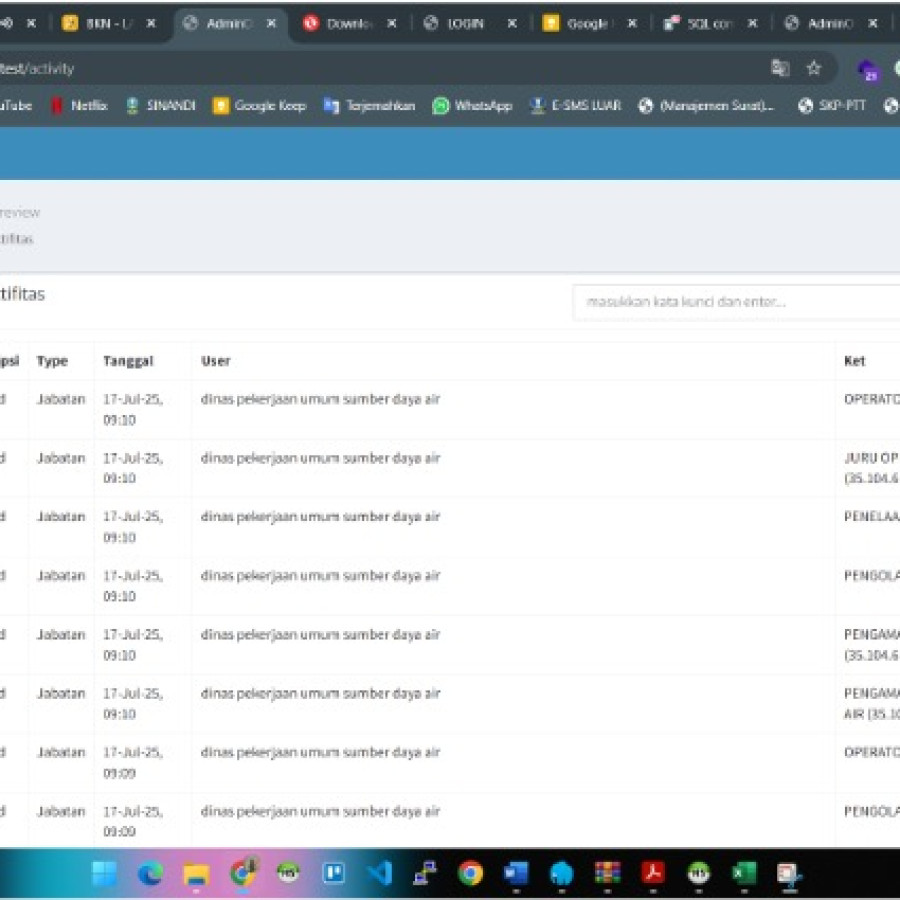The width and height of the screenshot is (900, 900).
Task: Open File Explorer from the taskbar
Action: point(196,873)
